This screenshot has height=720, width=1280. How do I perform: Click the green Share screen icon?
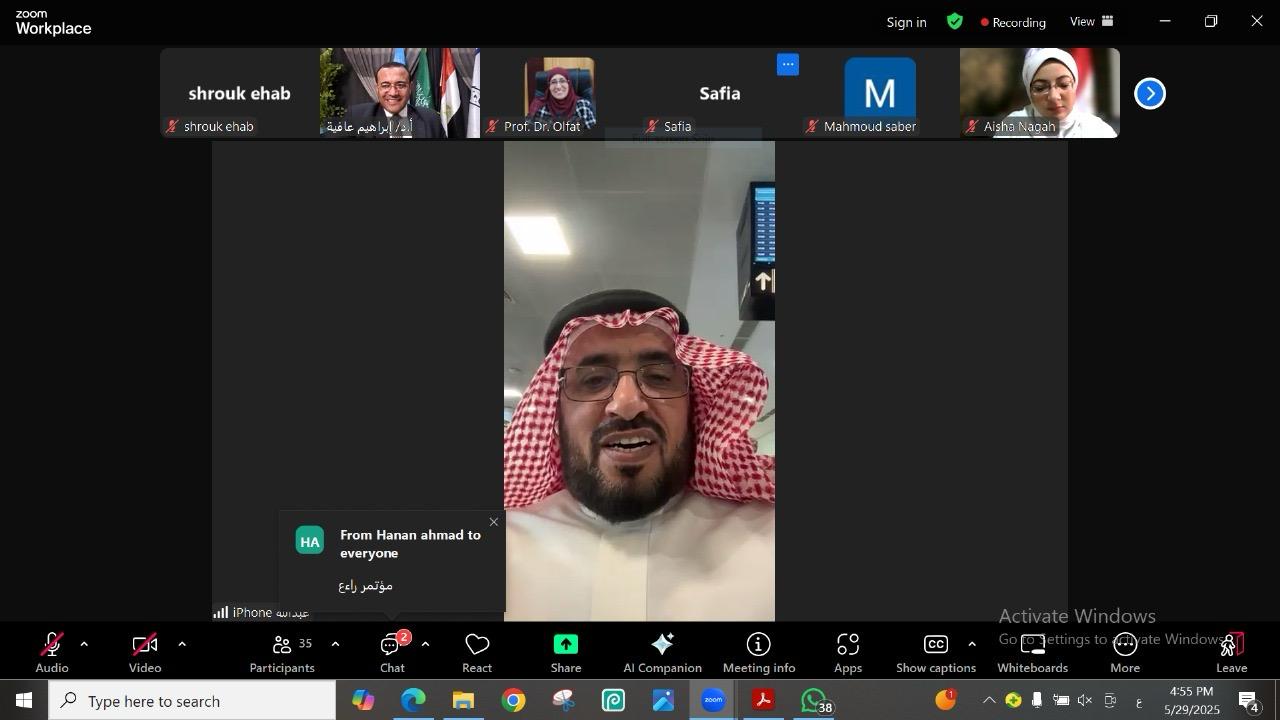[x=565, y=645]
